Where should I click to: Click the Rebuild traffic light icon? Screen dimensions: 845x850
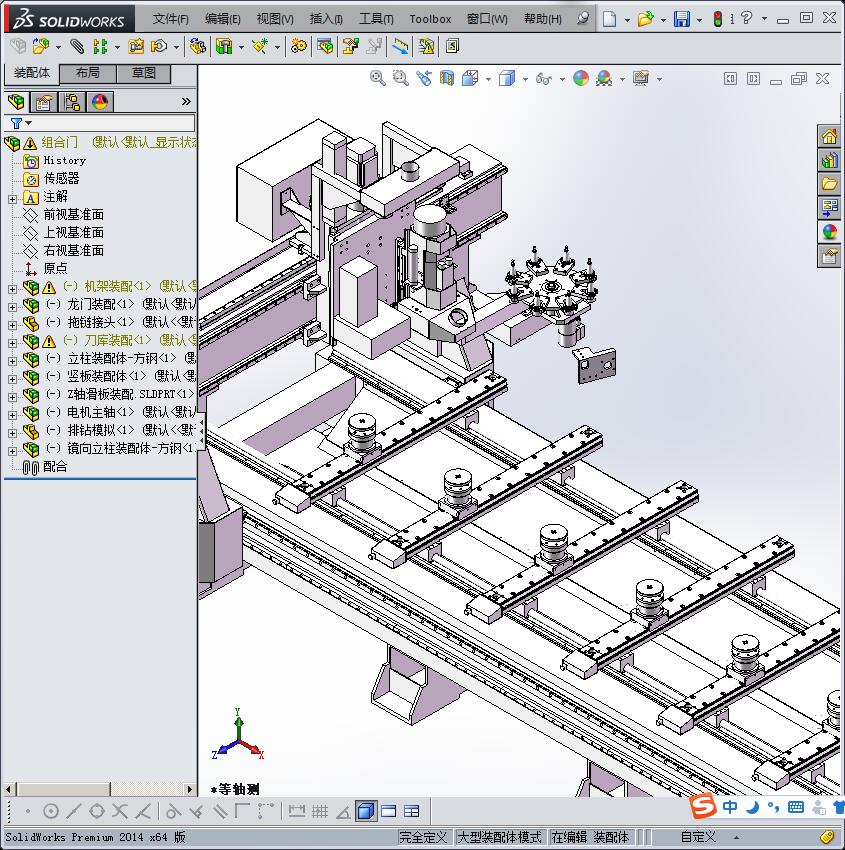tap(717, 19)
